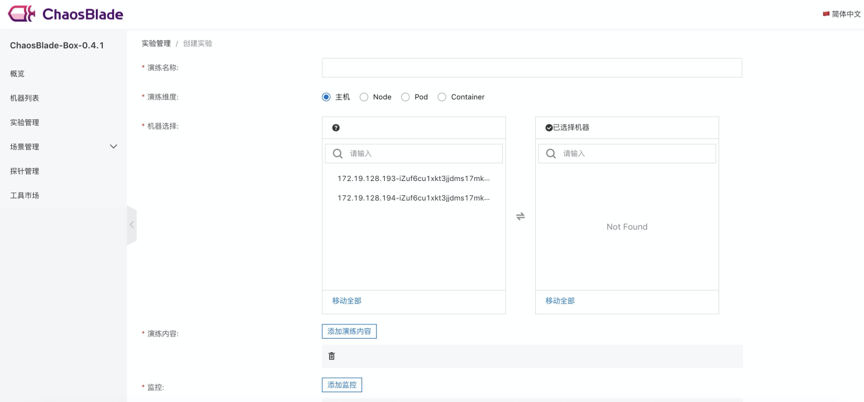
Task: Click the 已选择机器 header text
Action: tap(571, 128)
